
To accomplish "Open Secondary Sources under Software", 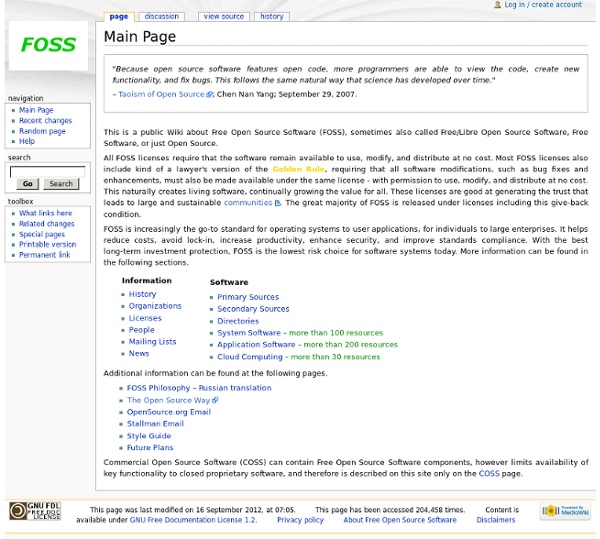I will pyautogui.click(x=253, y=309).
